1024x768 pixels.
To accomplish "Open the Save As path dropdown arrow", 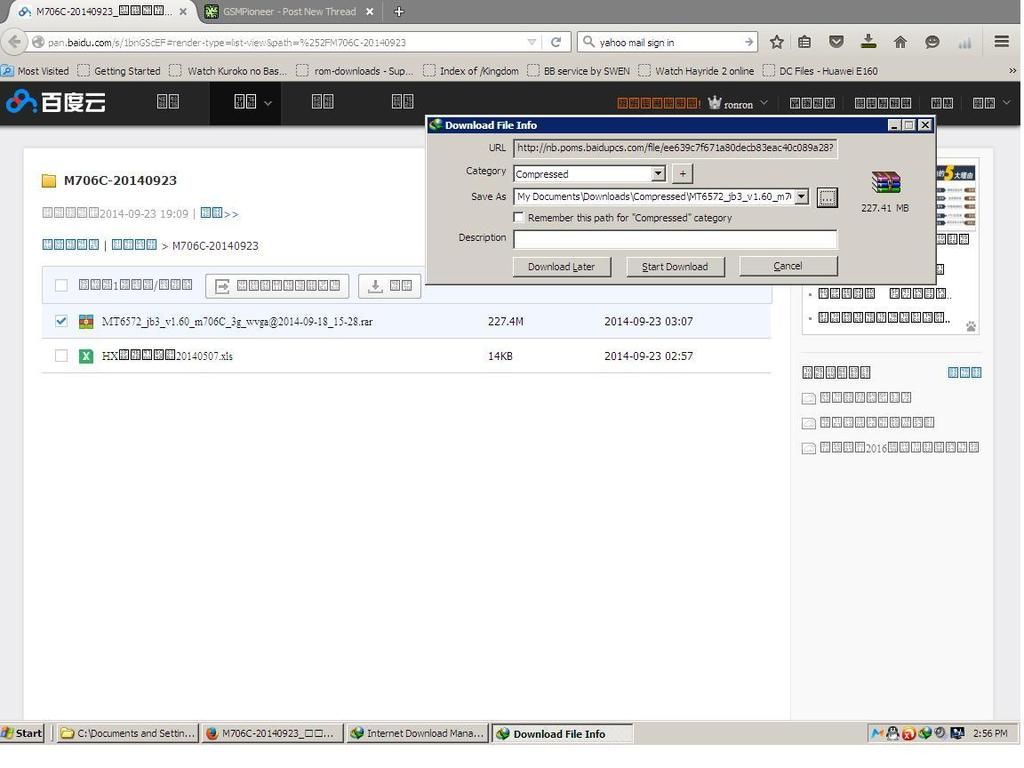I will [x=801, y=197].
